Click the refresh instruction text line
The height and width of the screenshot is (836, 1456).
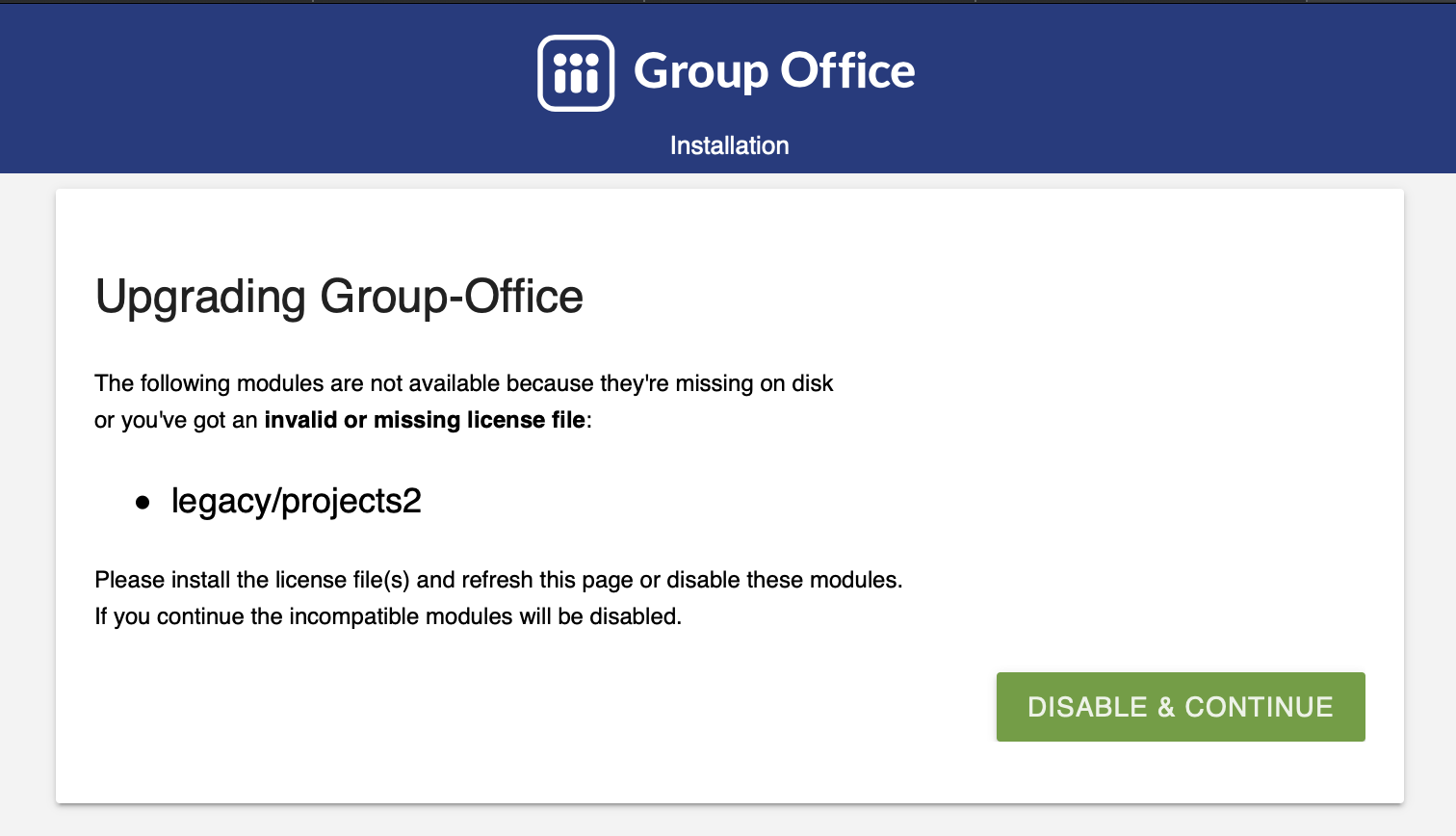pos(498,580)
